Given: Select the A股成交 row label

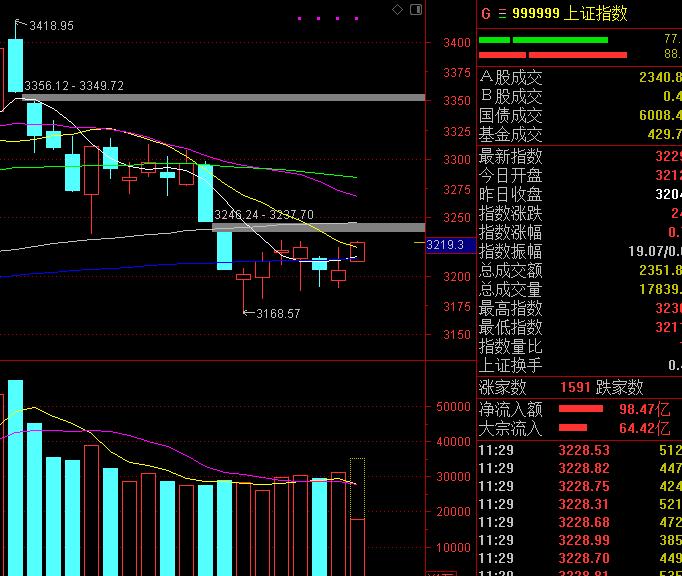Looking at the screenshot, I should click(511, 77).
